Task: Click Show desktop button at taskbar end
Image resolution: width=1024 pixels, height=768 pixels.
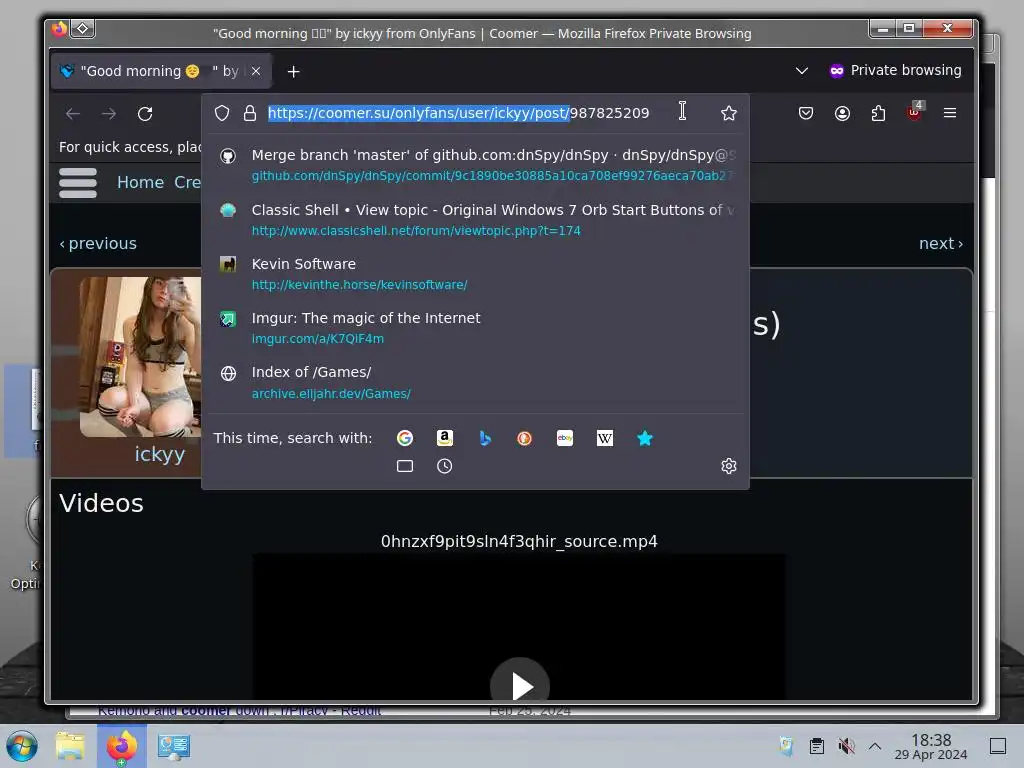Action: (x=998, y=746)
